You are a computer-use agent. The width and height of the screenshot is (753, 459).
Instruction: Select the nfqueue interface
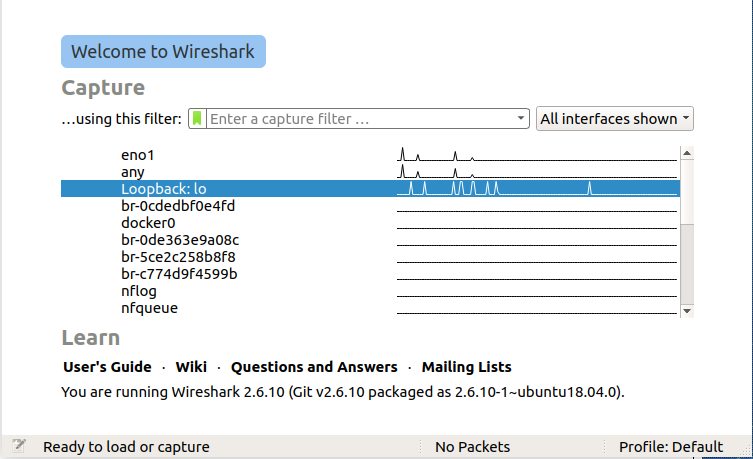pos(370,308)
